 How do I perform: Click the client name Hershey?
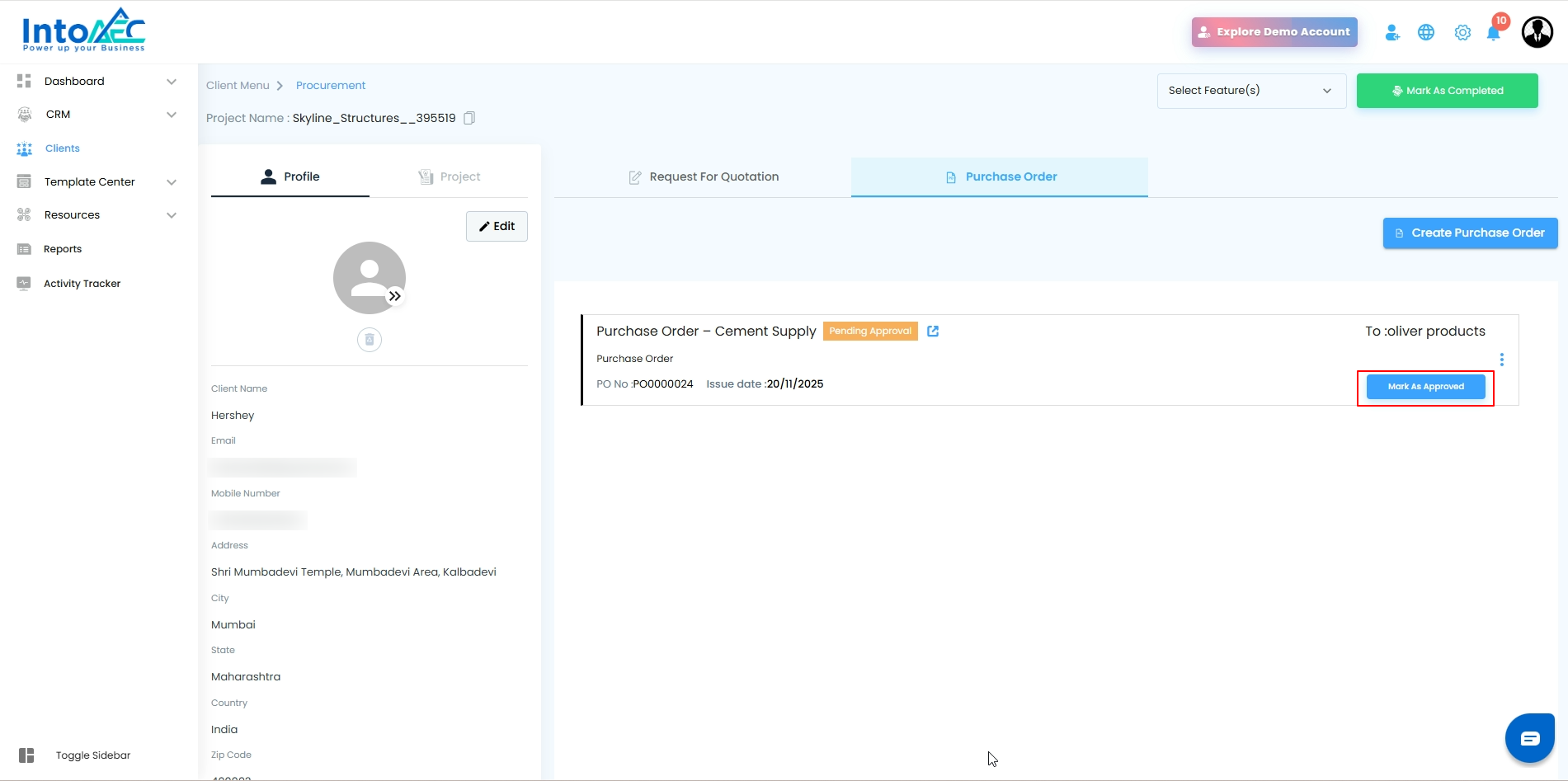pos(233,416)
